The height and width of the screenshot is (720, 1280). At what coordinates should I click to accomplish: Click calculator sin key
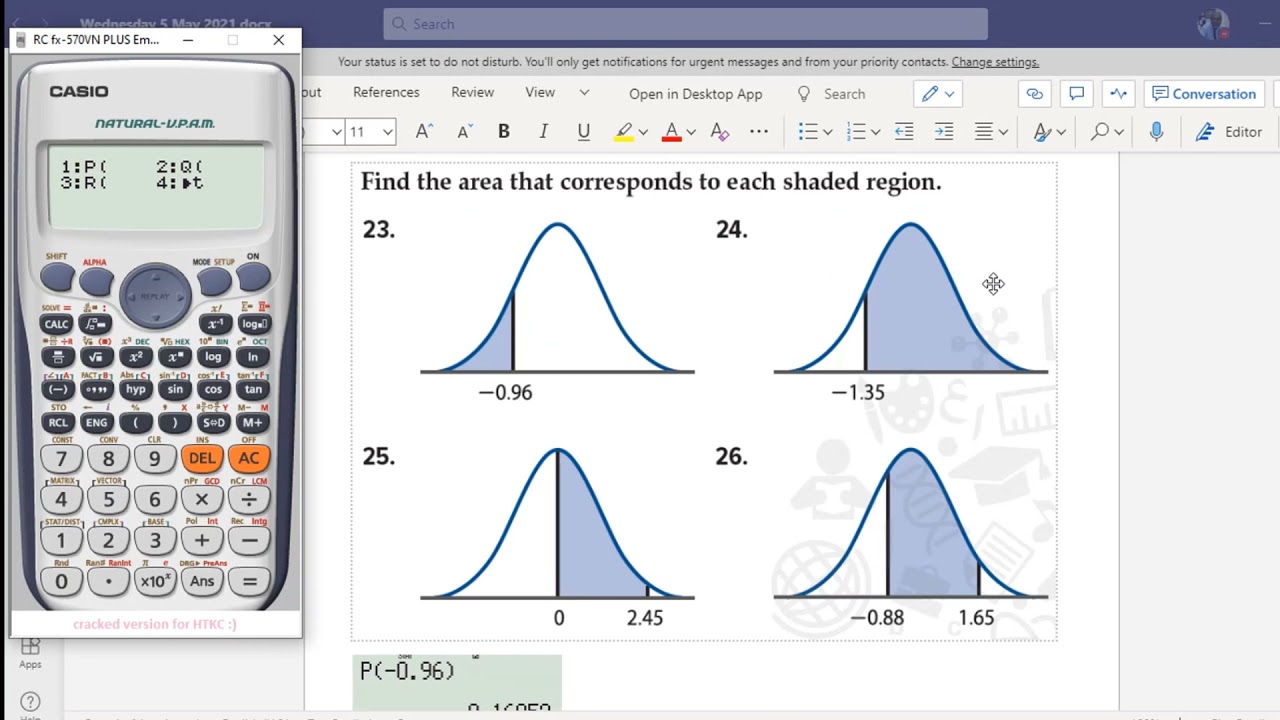point(175,390)
